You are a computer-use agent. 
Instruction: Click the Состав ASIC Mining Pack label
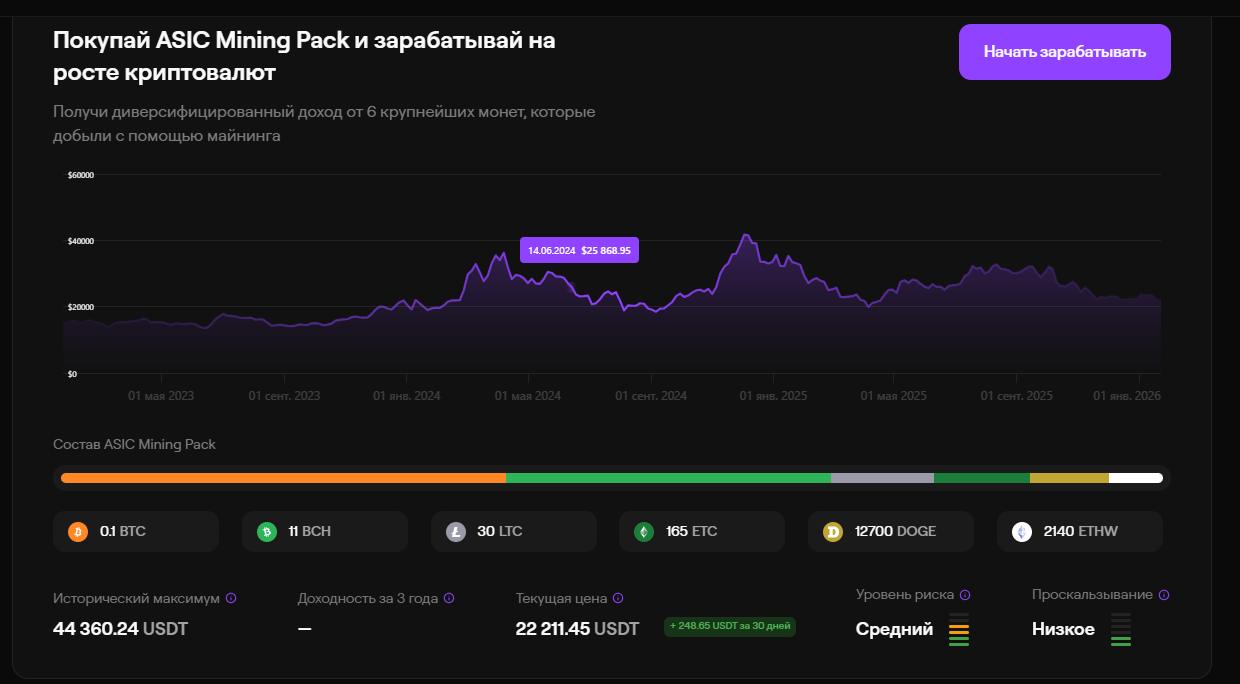(x=134, y=444)
